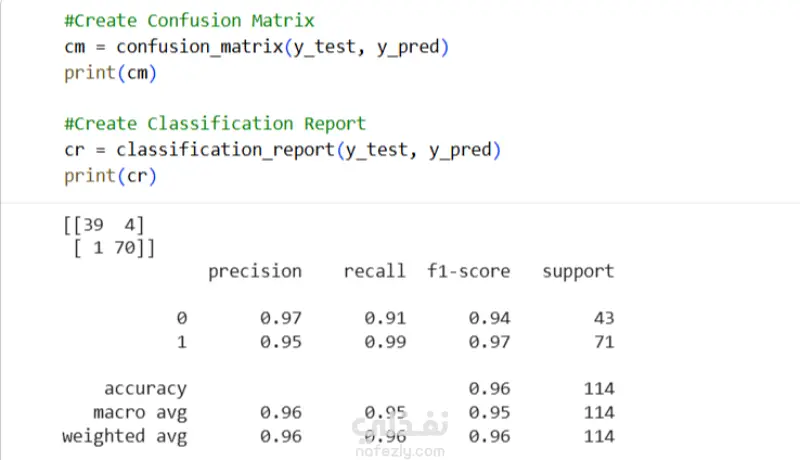The image size is (800, 460).
Task: Click the first confusion matrix row [[39 4]
Action: (104, 227)
